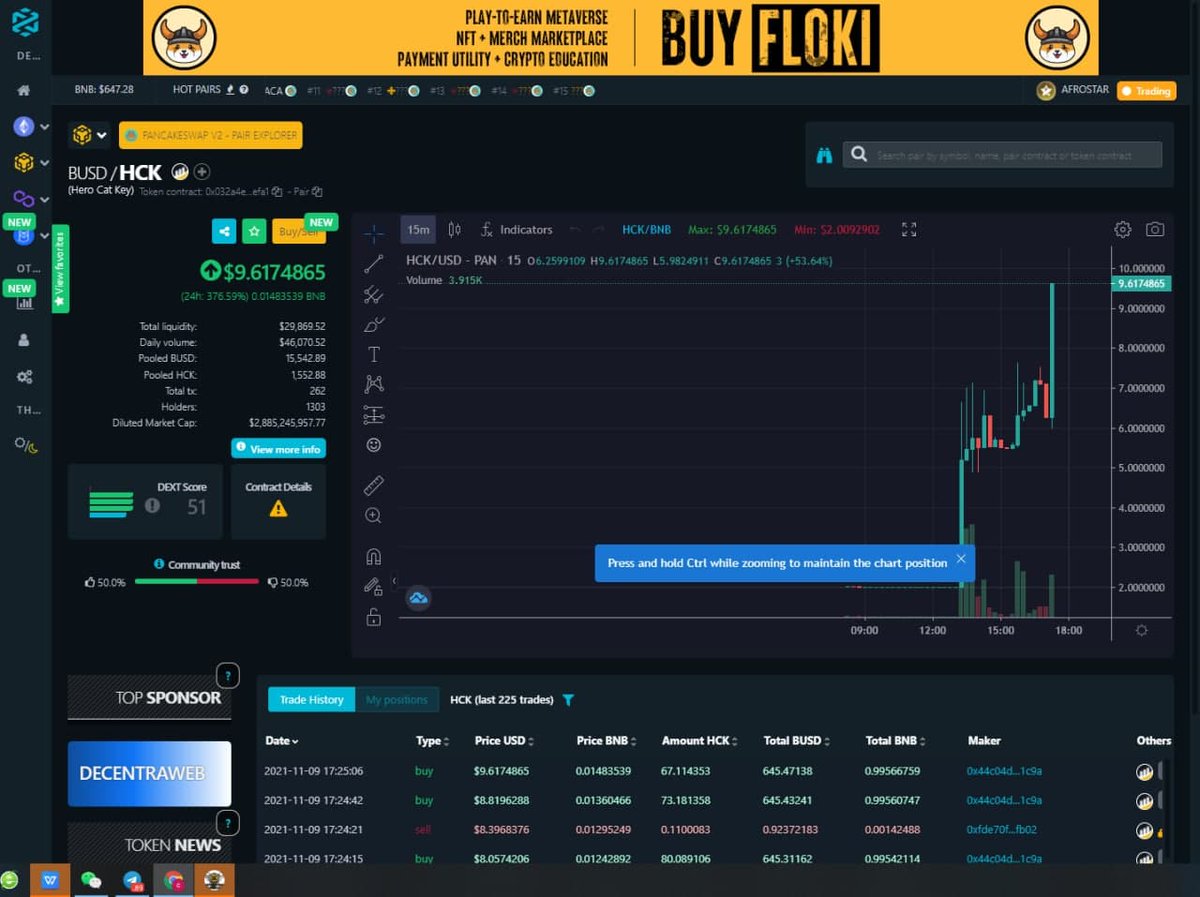
Task: Open the emoji icons tool
Action: [x=373, y=444]
